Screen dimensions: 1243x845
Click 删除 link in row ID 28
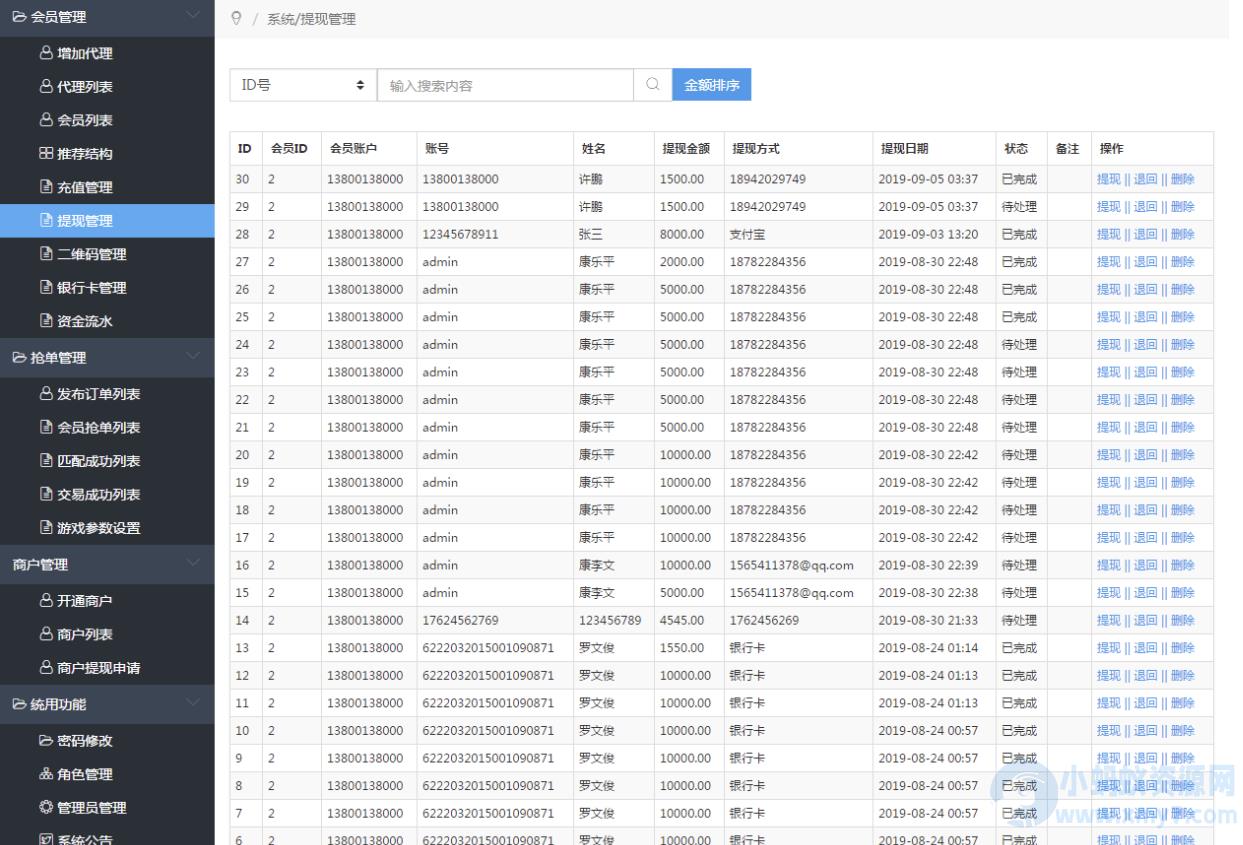coord(1182,234)
